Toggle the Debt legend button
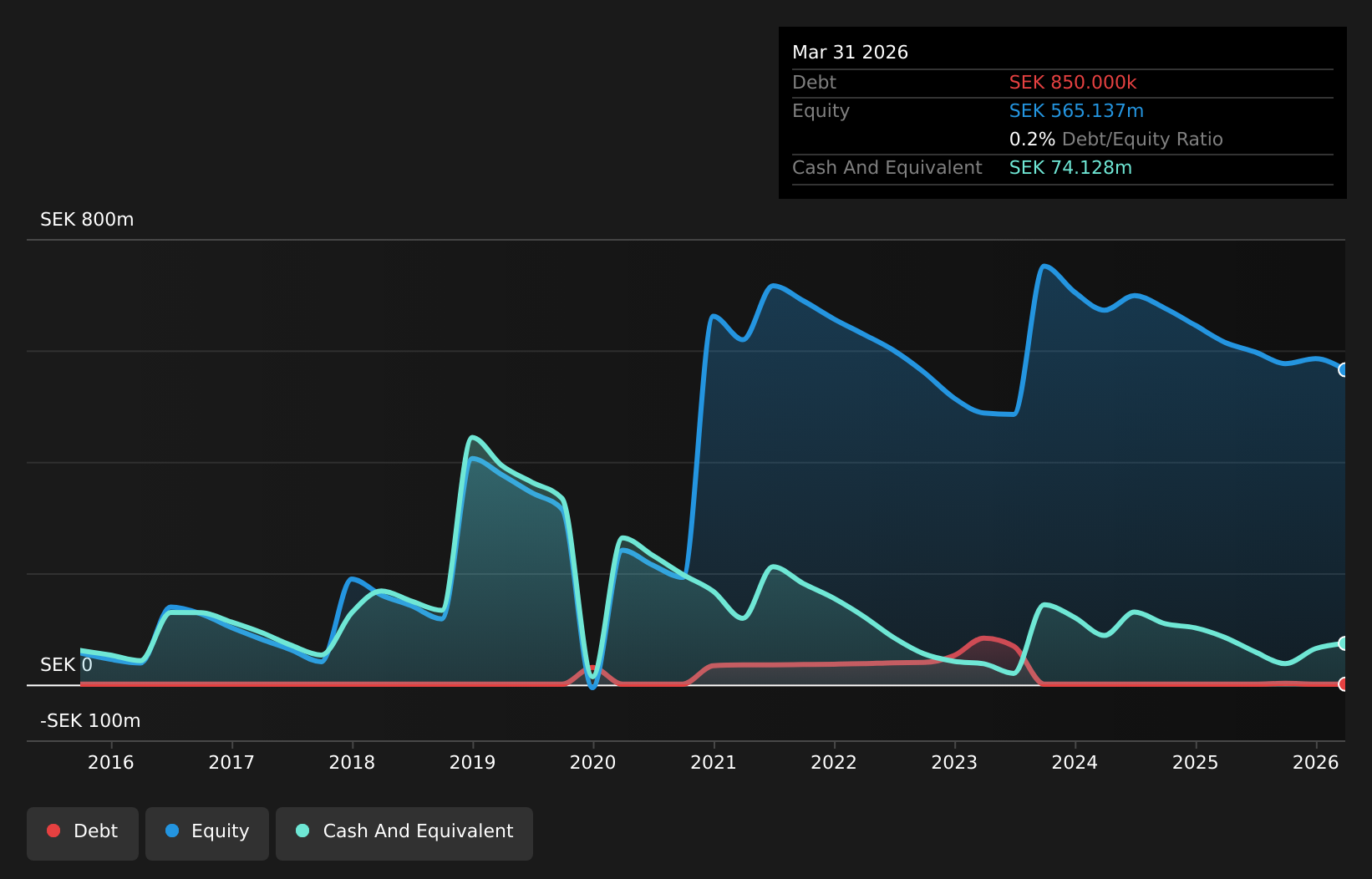This screenshot has width=1372, height=879. pyautogui.click(x=83, y=833)
